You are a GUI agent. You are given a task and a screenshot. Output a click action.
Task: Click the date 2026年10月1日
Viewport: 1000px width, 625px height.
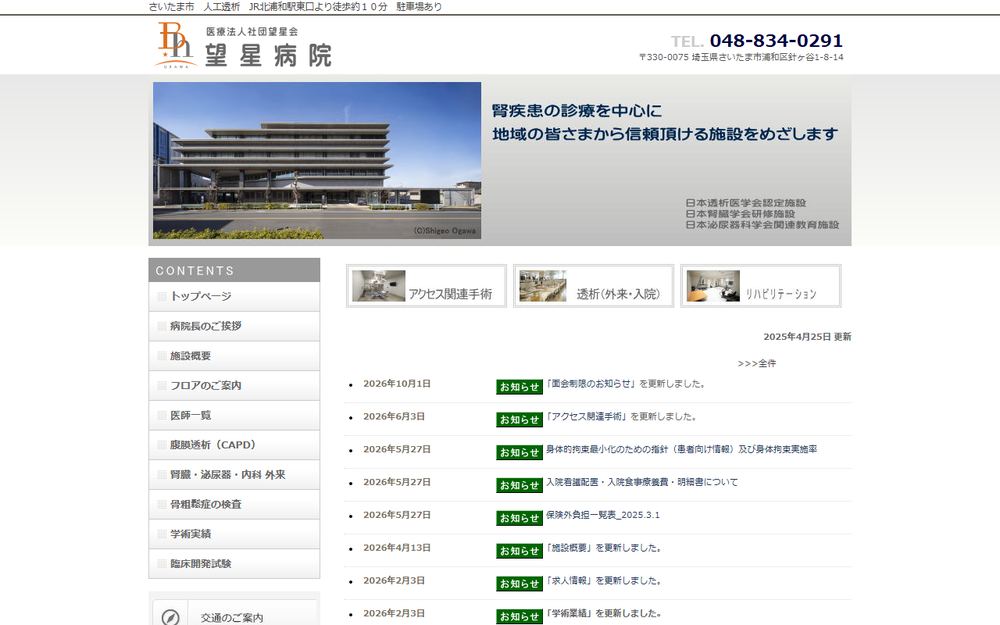[x=397, y=384]
